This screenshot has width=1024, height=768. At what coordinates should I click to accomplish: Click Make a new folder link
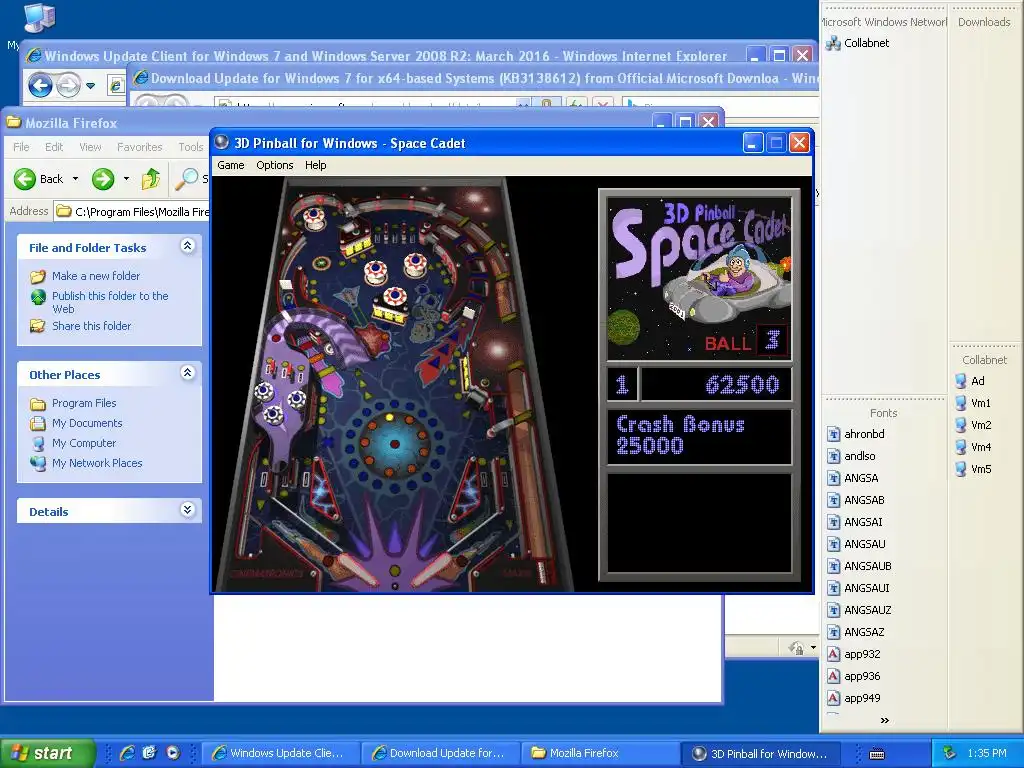click(96, 276)
